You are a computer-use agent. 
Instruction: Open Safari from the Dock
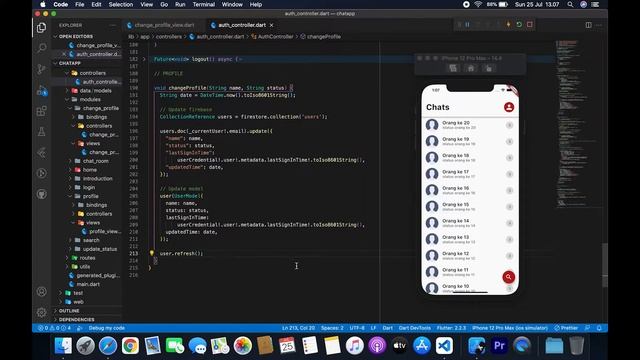[x=107, y=346]
